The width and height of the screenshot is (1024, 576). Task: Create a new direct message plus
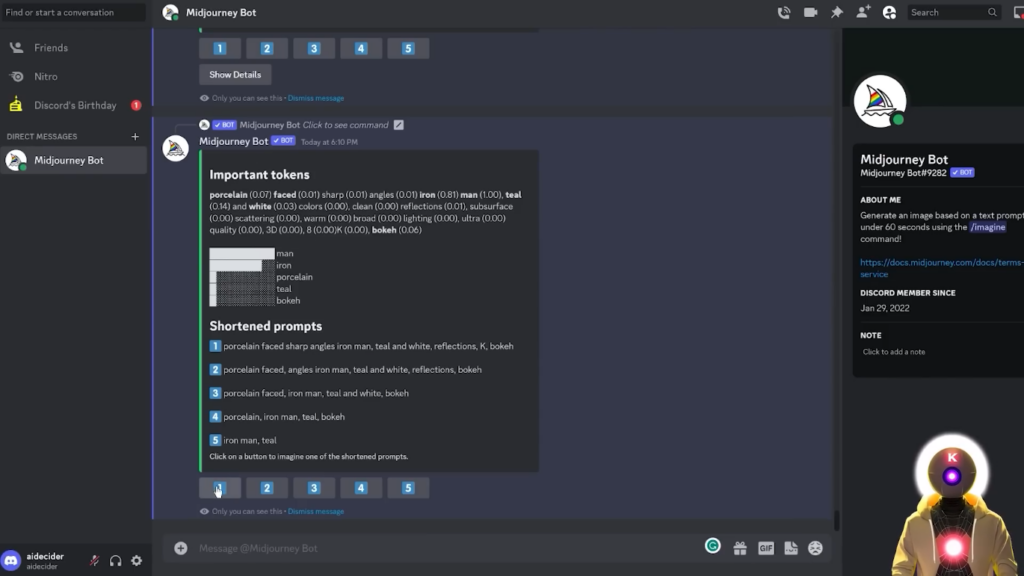135,136
